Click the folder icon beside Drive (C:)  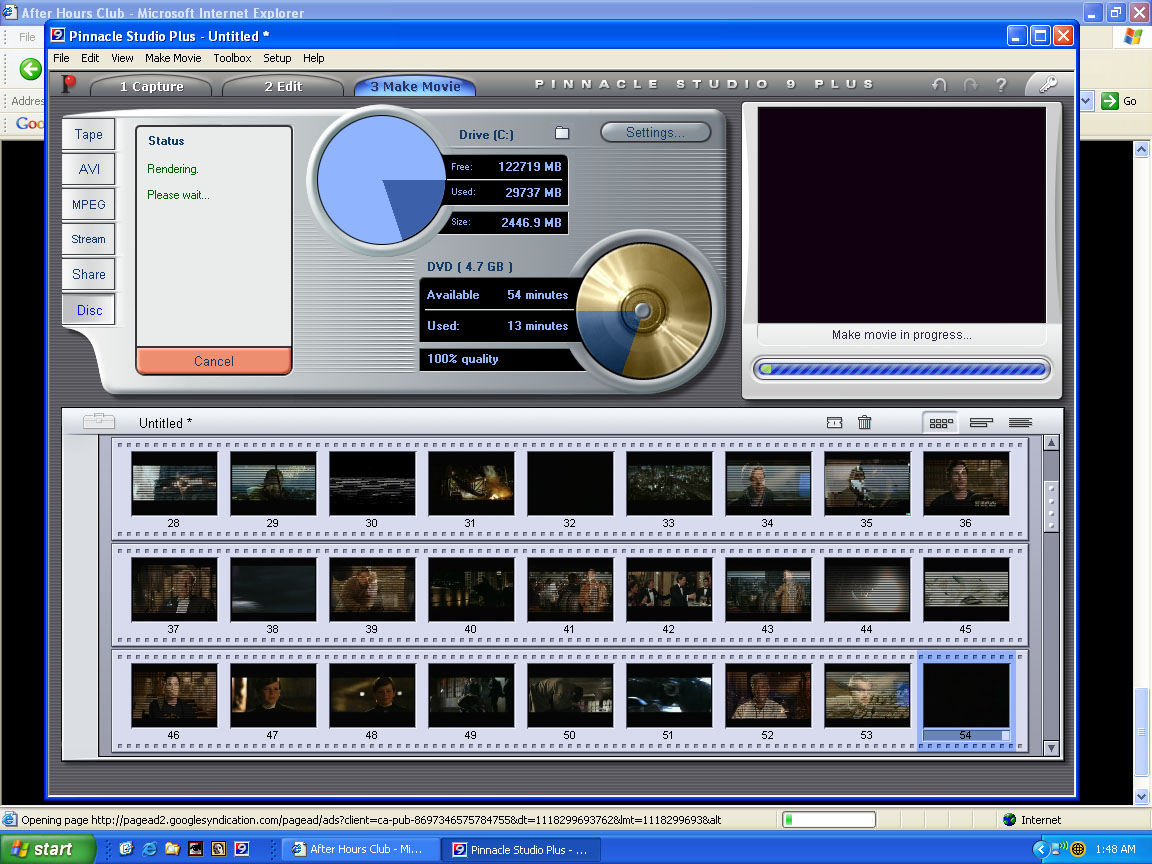pos(562,133)
